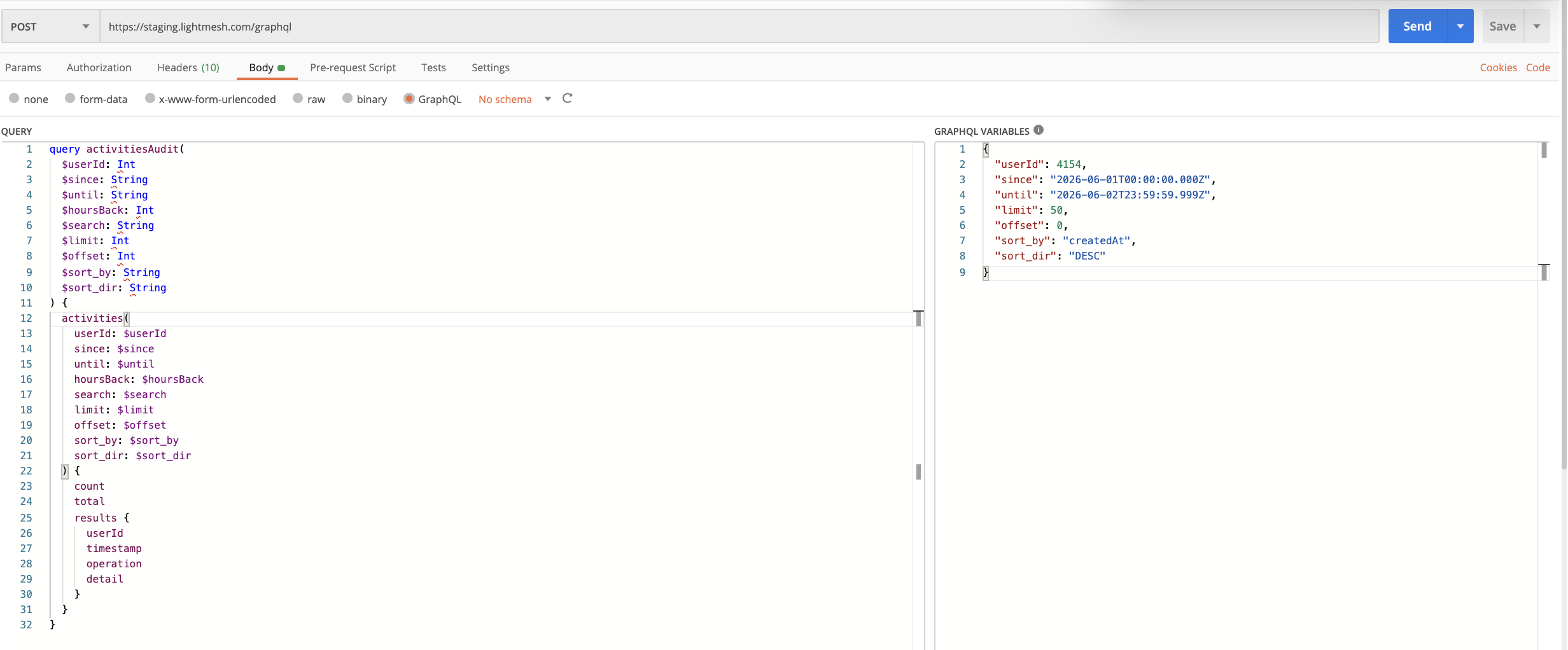Click the 'timestamp' field line
The width and height of the screenshot is (1568, 650).
[114, 548]
